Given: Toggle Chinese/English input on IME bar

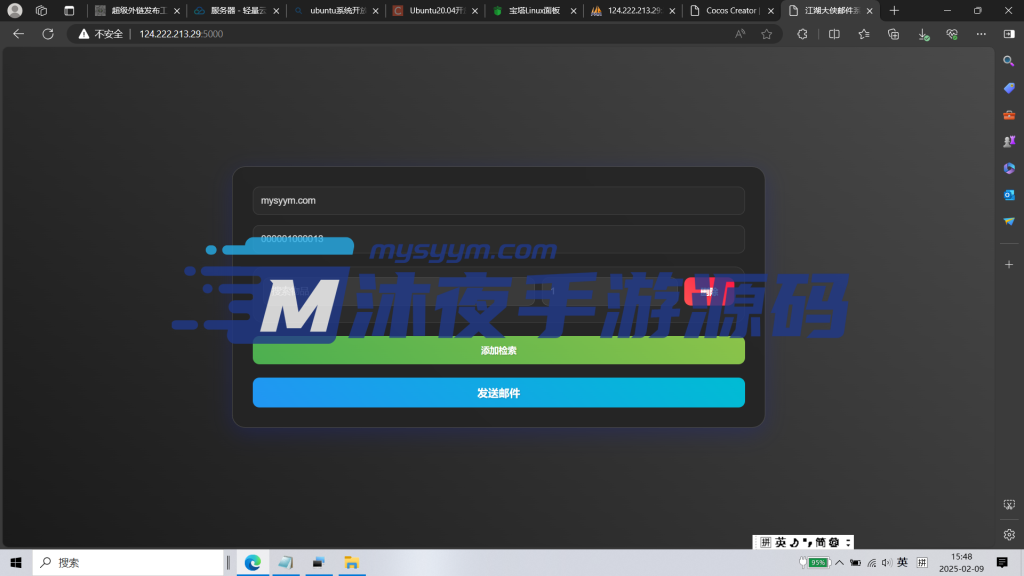Looking at the screenshot, I should point(780,542).
